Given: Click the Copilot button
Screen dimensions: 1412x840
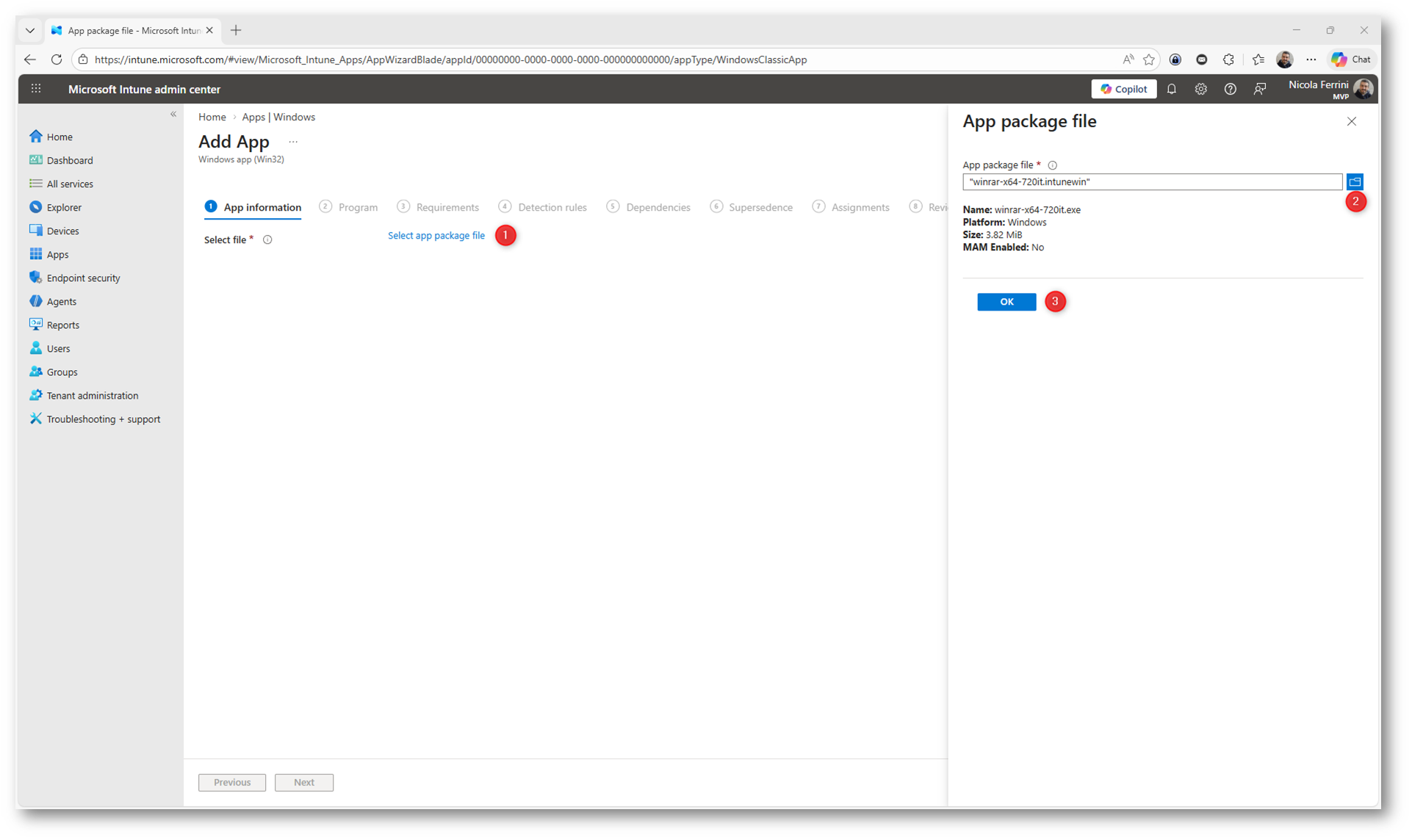Looking at the screenshot, I should [x=1123, y=89].
